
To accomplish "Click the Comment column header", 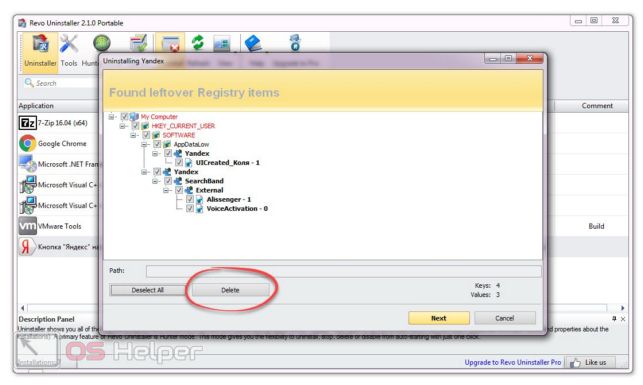I will click(597, 106).
